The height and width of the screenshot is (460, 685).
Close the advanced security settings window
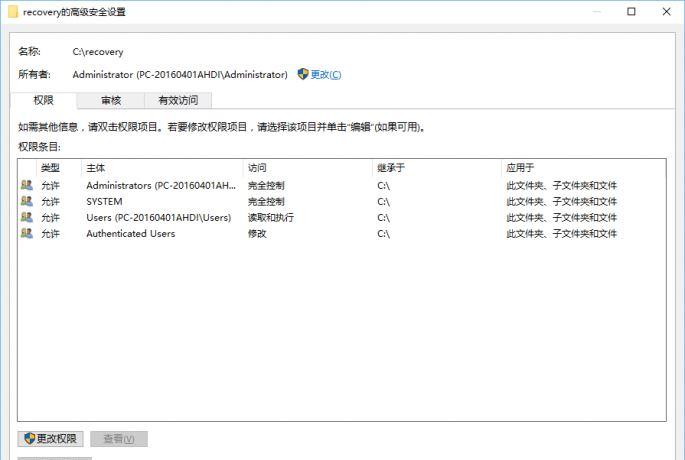pos(666,11)
